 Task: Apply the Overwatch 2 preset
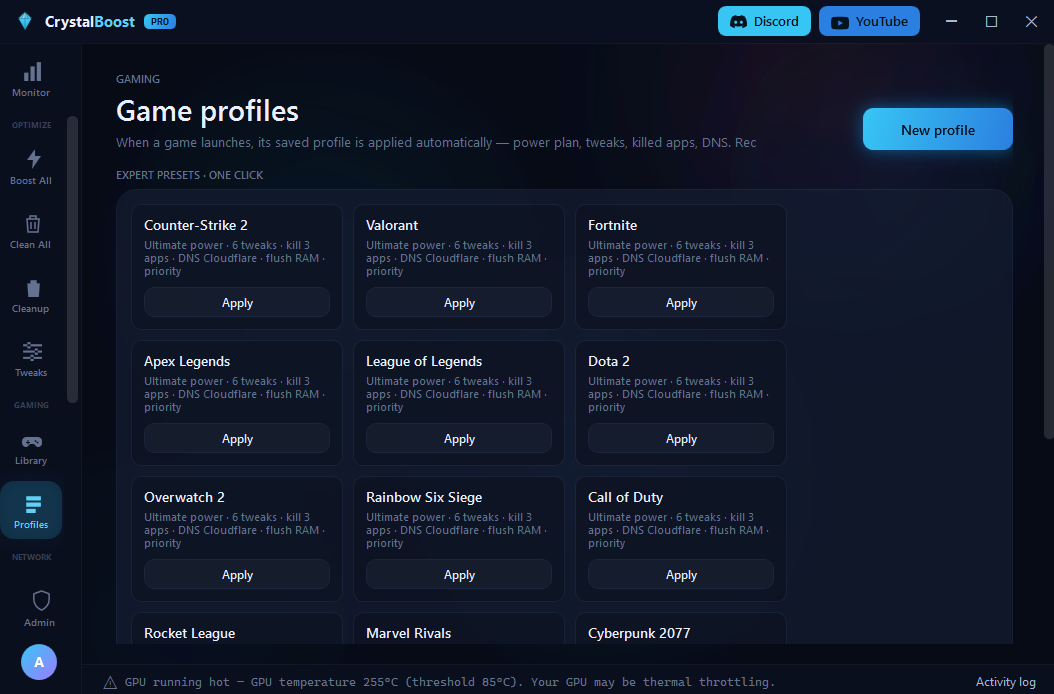tap(237, 574)
